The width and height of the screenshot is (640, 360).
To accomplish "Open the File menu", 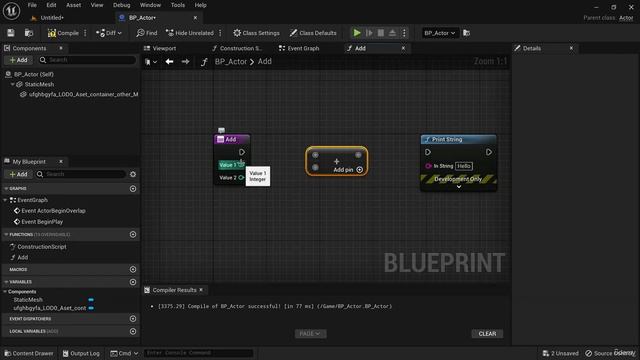I will [32, 5].
